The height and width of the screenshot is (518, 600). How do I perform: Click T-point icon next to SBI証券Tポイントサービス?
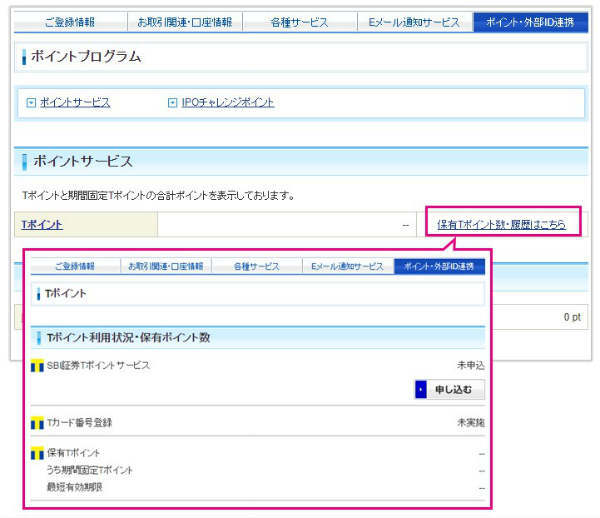point(37,366)
